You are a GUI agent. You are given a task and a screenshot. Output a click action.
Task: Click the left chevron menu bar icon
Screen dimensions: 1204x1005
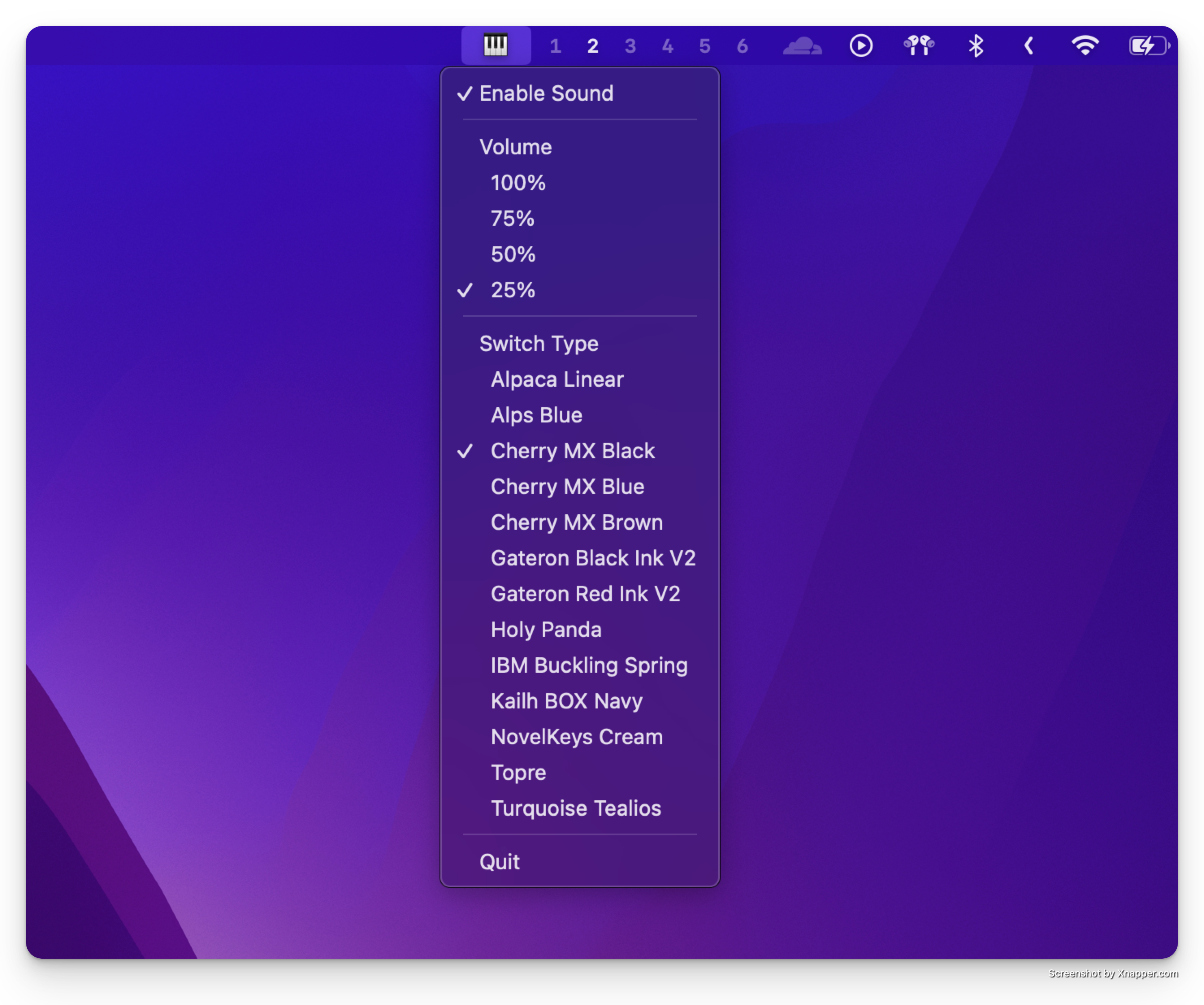tap(1029, 45)
